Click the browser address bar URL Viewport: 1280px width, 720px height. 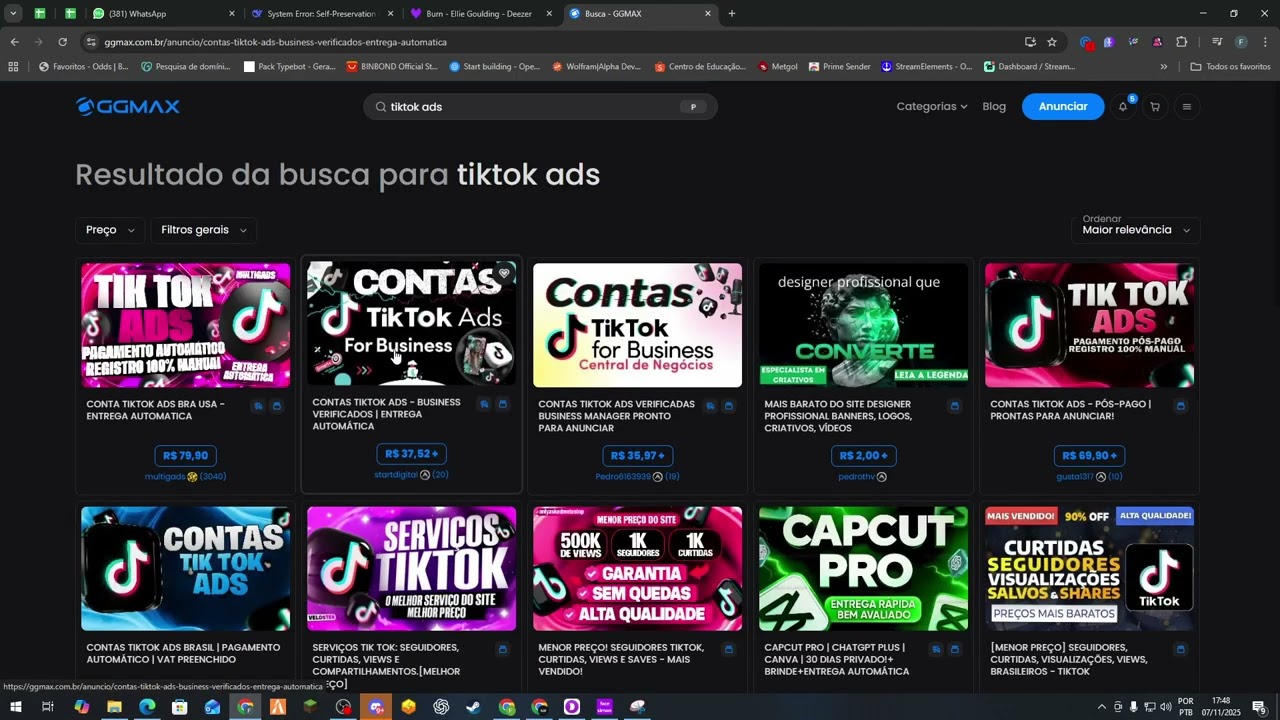click(x=275, y=42)
